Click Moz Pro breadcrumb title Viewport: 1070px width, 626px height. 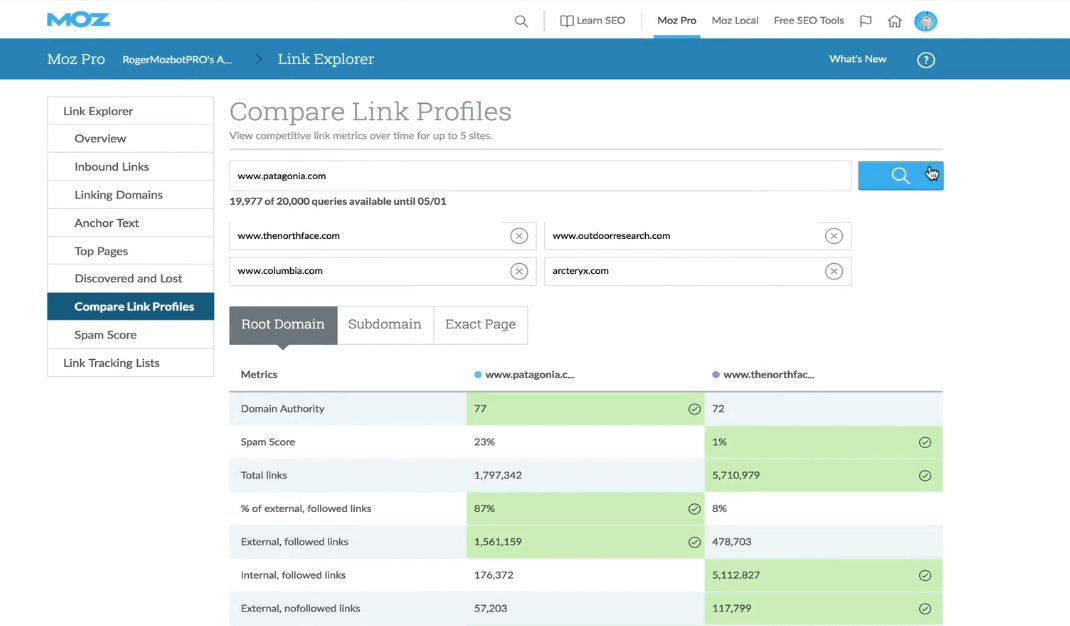pos(76,59)
